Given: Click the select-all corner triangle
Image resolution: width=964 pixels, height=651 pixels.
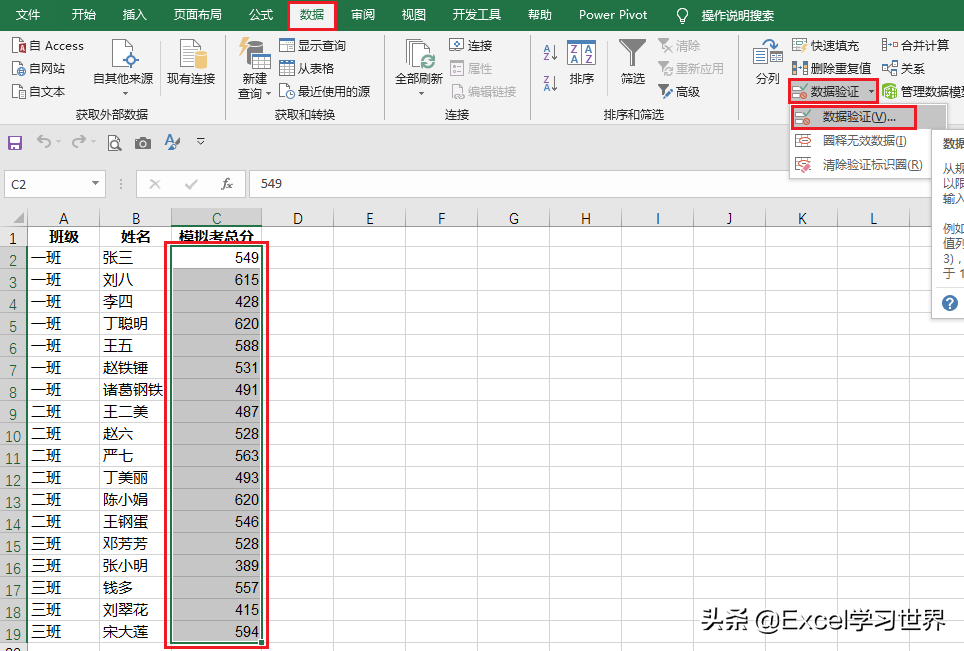Looking at the screenshot, I should pyautogui.click(x=19, y=218).
